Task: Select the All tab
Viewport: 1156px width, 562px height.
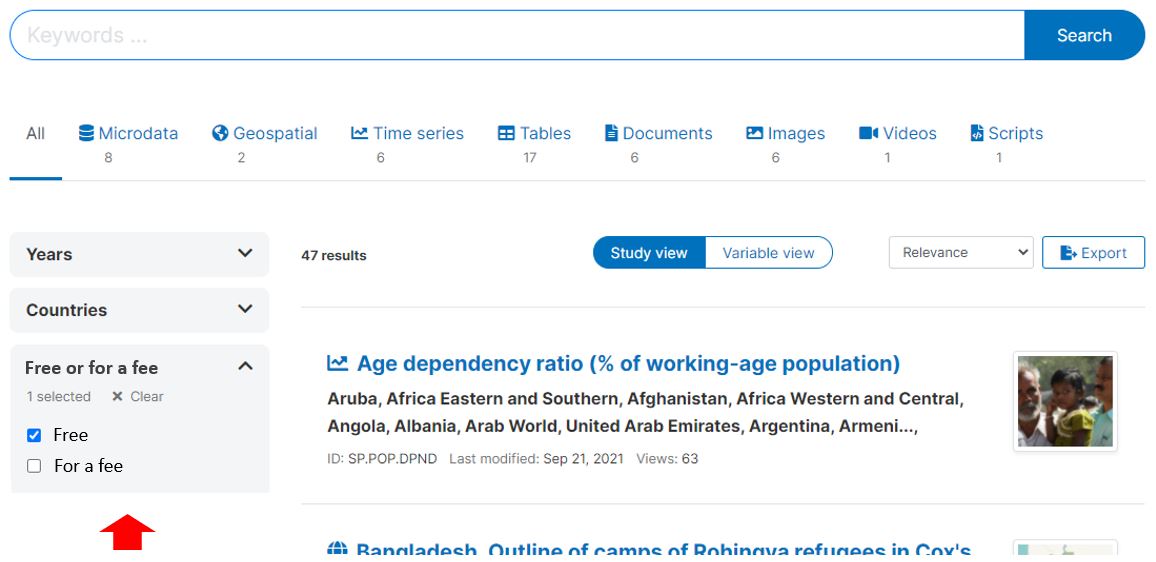Action: tap(36, 134)
